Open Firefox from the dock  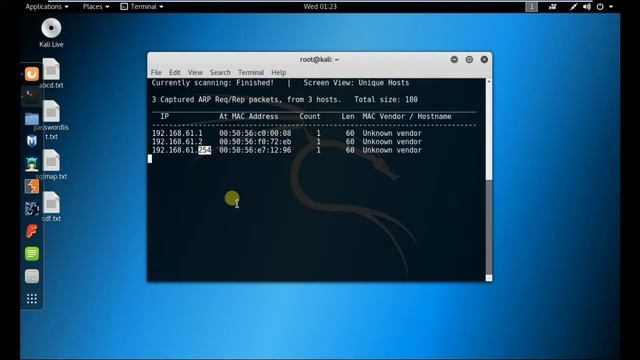click(x=32, y=74)
